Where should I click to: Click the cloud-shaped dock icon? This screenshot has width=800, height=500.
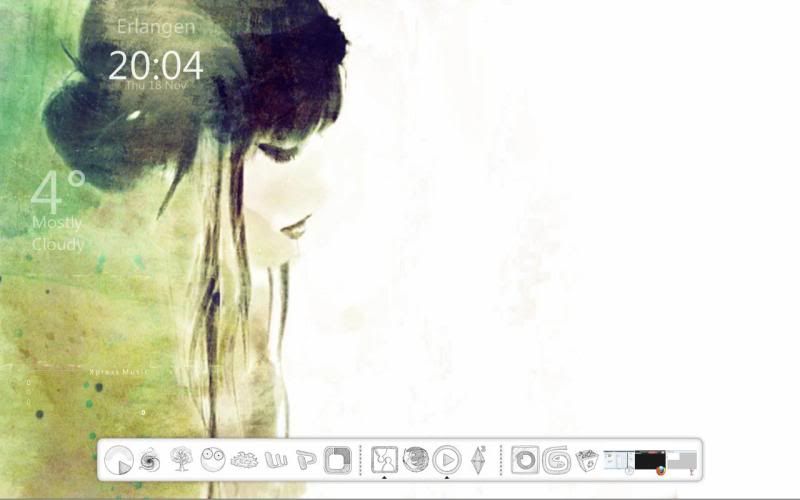point(243,460)
